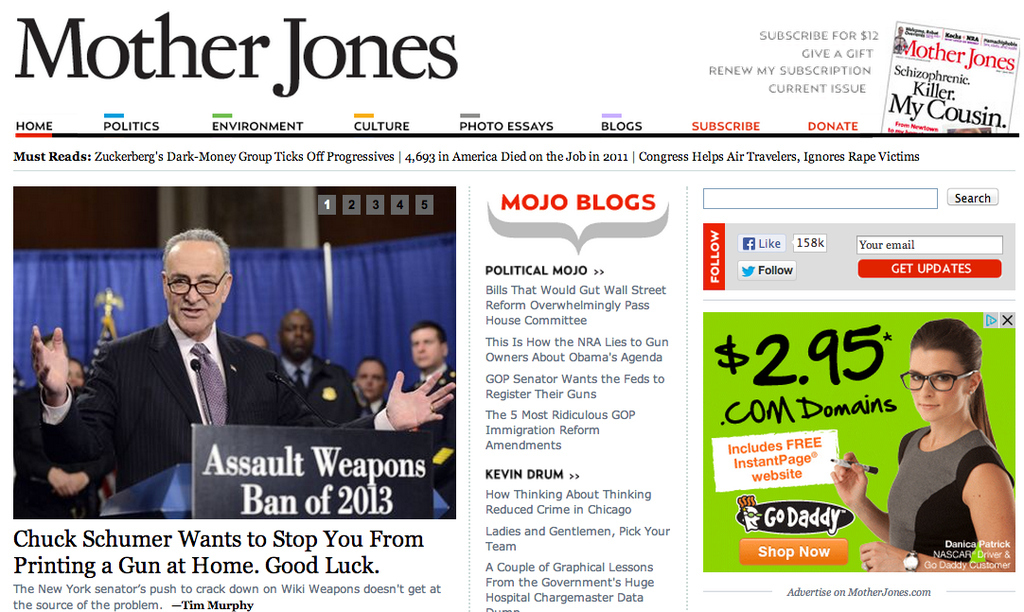This screenshot has width=1024, height=612.
Task: Click the Search button
Action: 972,198
